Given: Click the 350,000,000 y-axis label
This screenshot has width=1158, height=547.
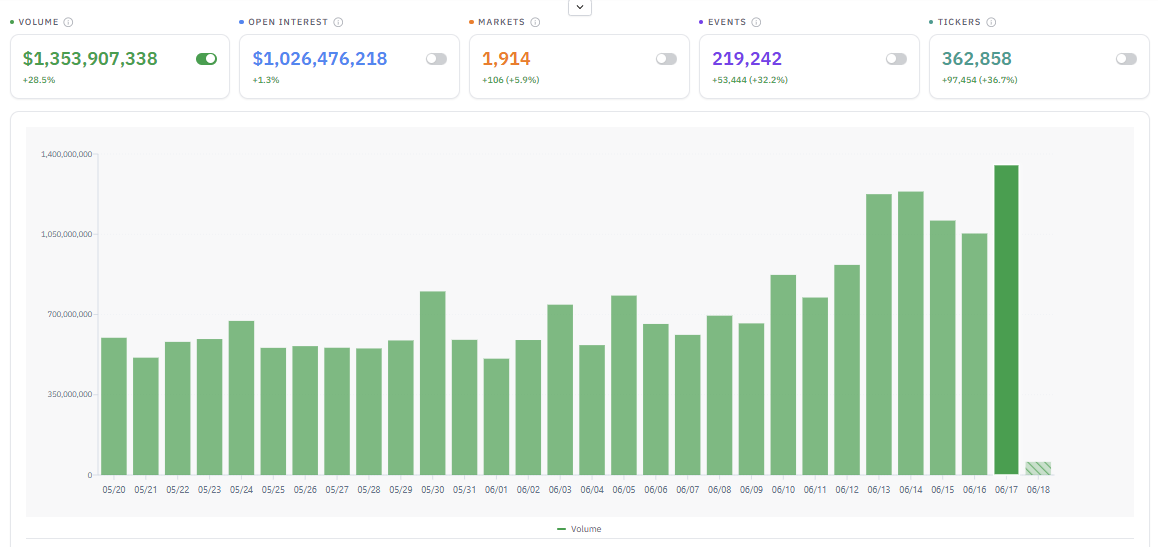Looking at the screenshot, I should 71,395.
